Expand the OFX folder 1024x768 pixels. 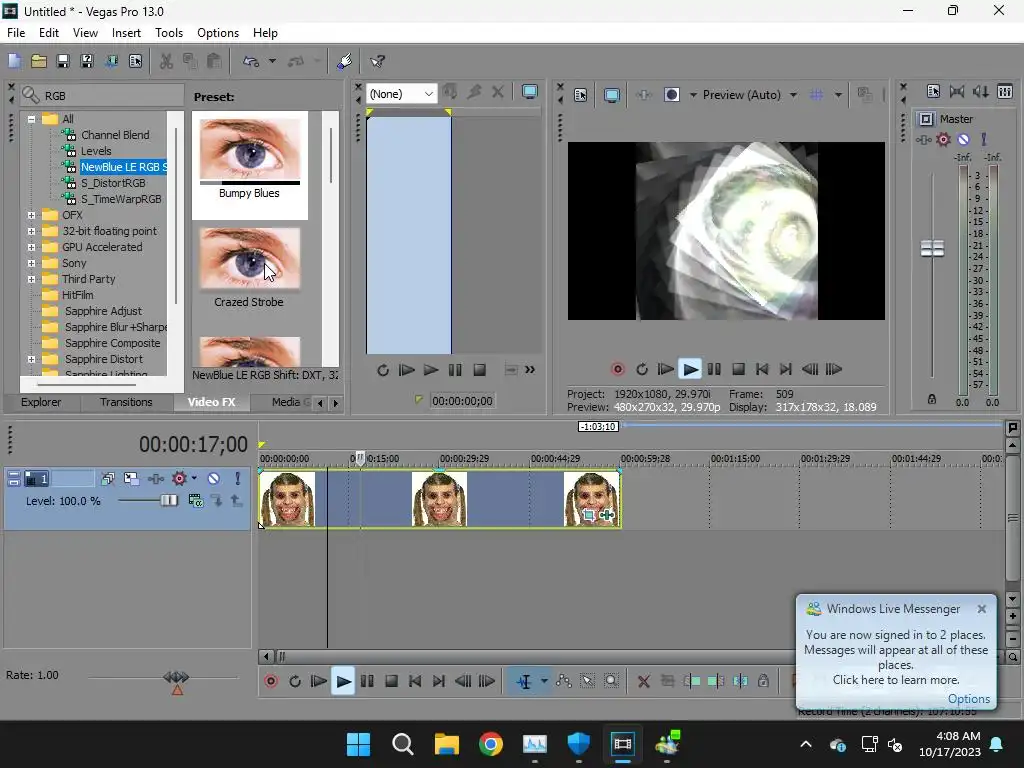coord(31,215)
